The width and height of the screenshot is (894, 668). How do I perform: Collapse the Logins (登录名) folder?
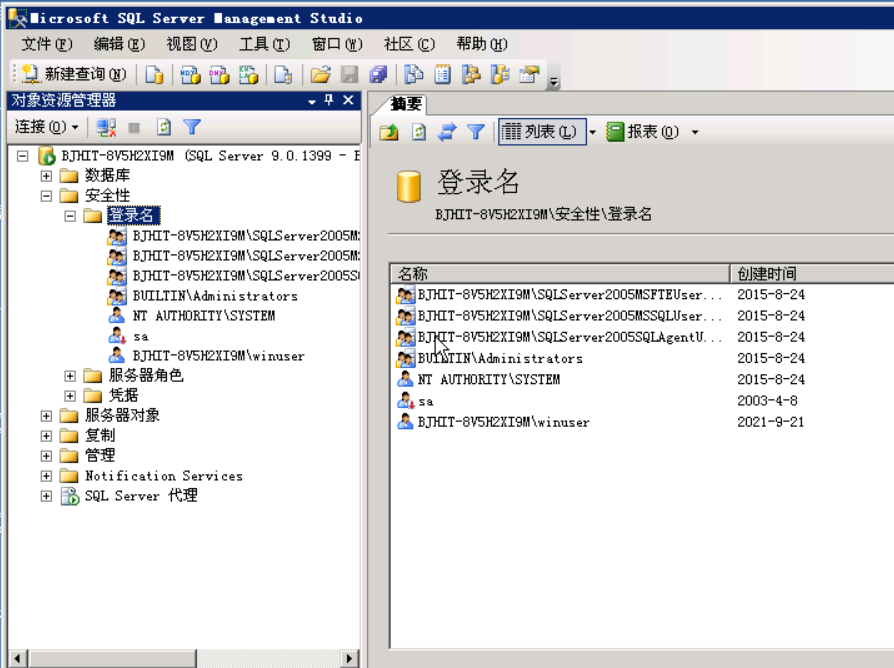(70, 216)
